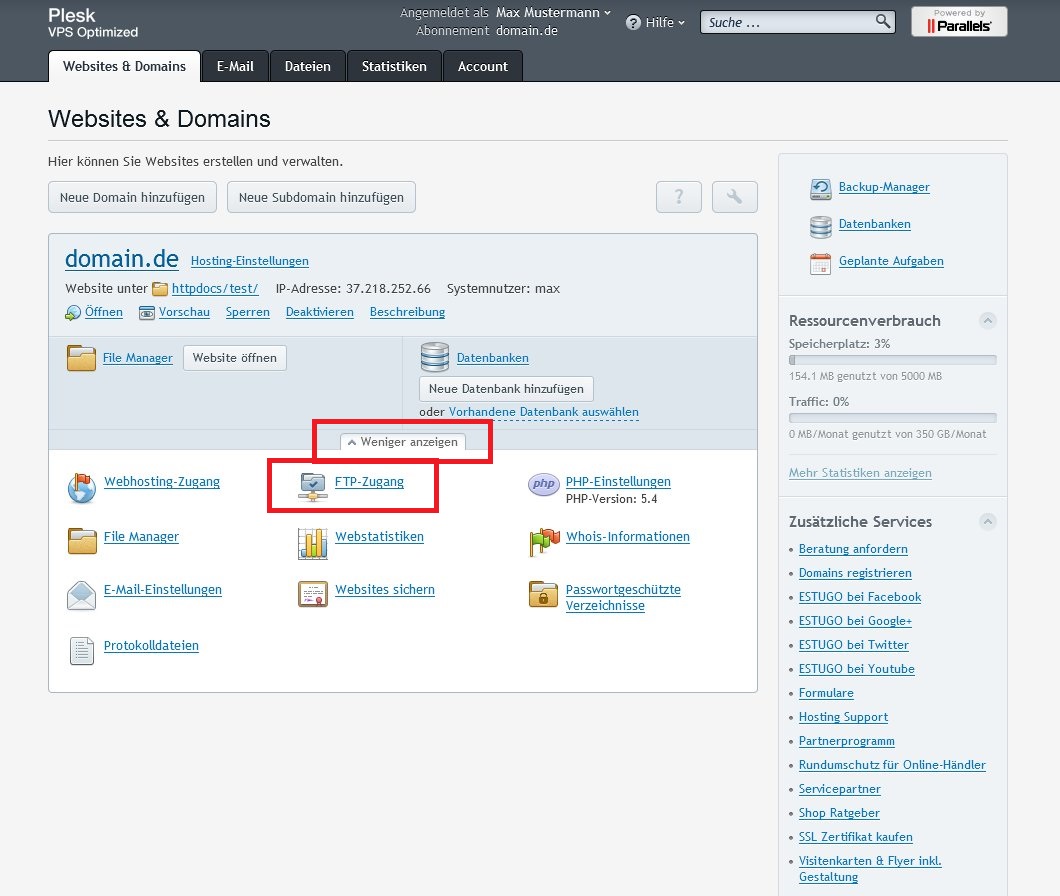Click the Whois-Informationen flags icon

543,542
